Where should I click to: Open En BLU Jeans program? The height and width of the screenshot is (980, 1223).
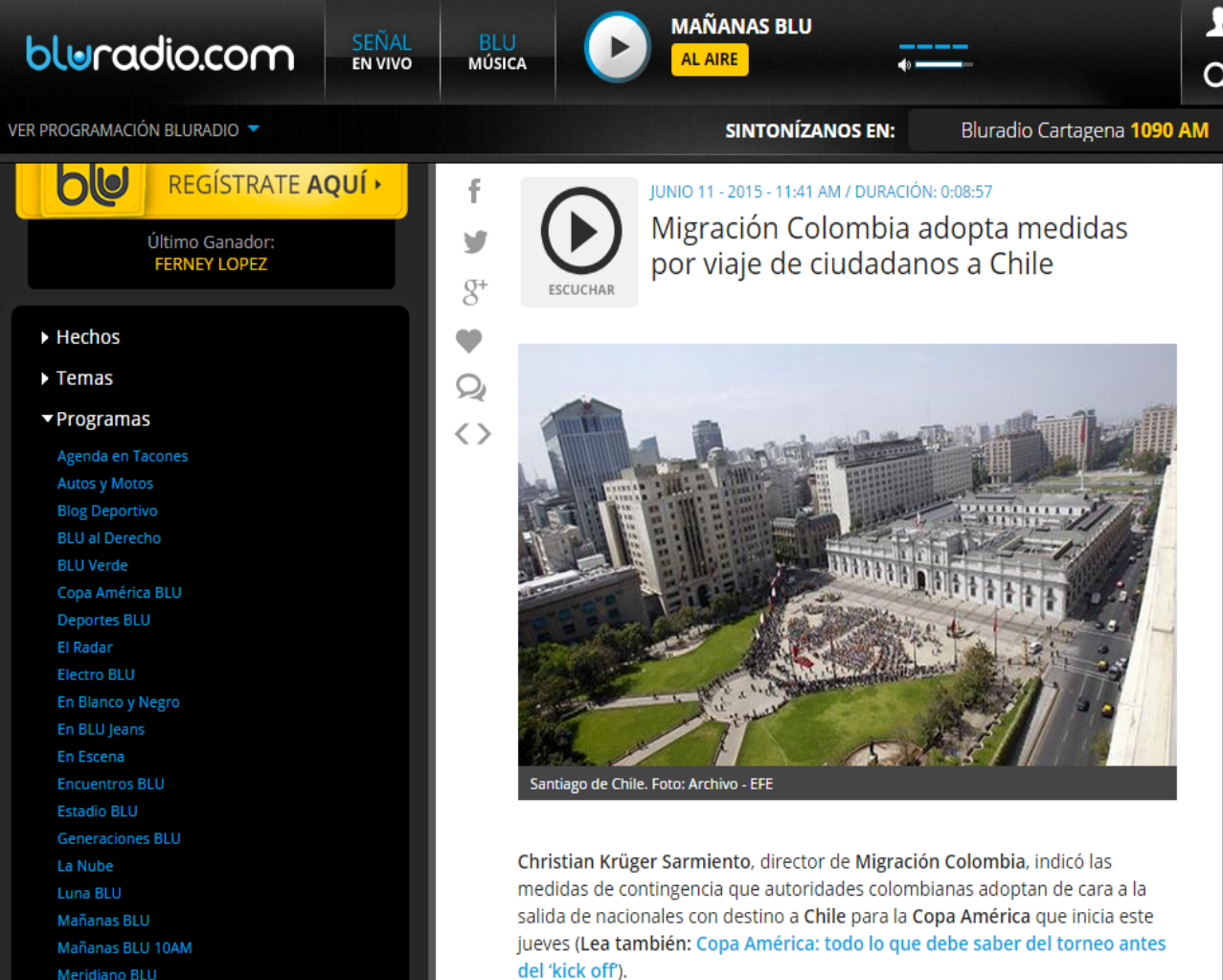(101, 729)
